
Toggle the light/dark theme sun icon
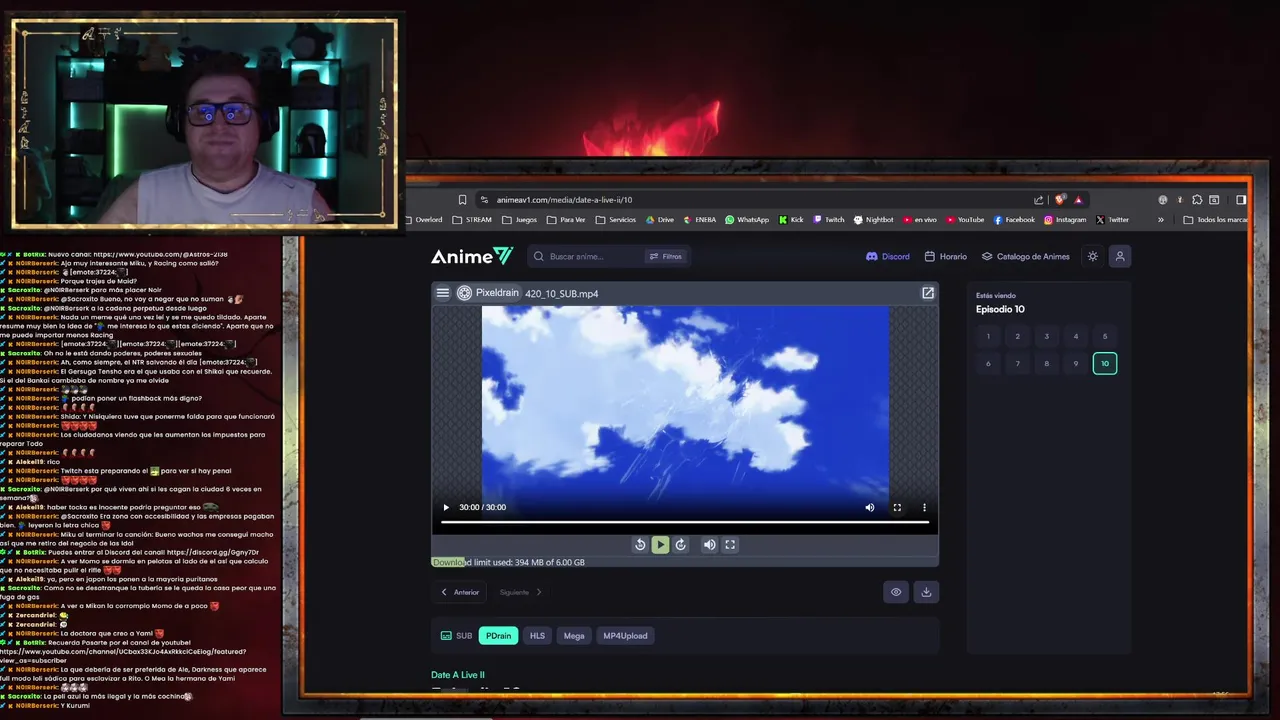coord(1093,256)
